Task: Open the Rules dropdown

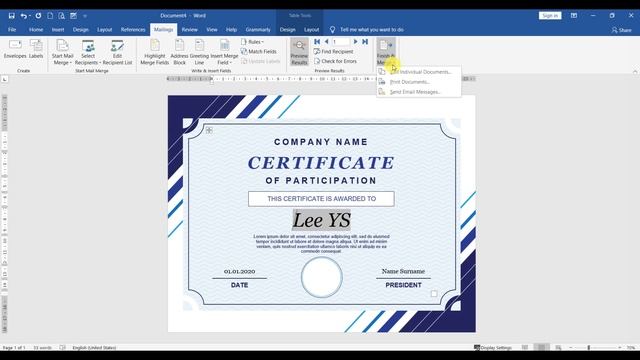Action: point(253,42)
